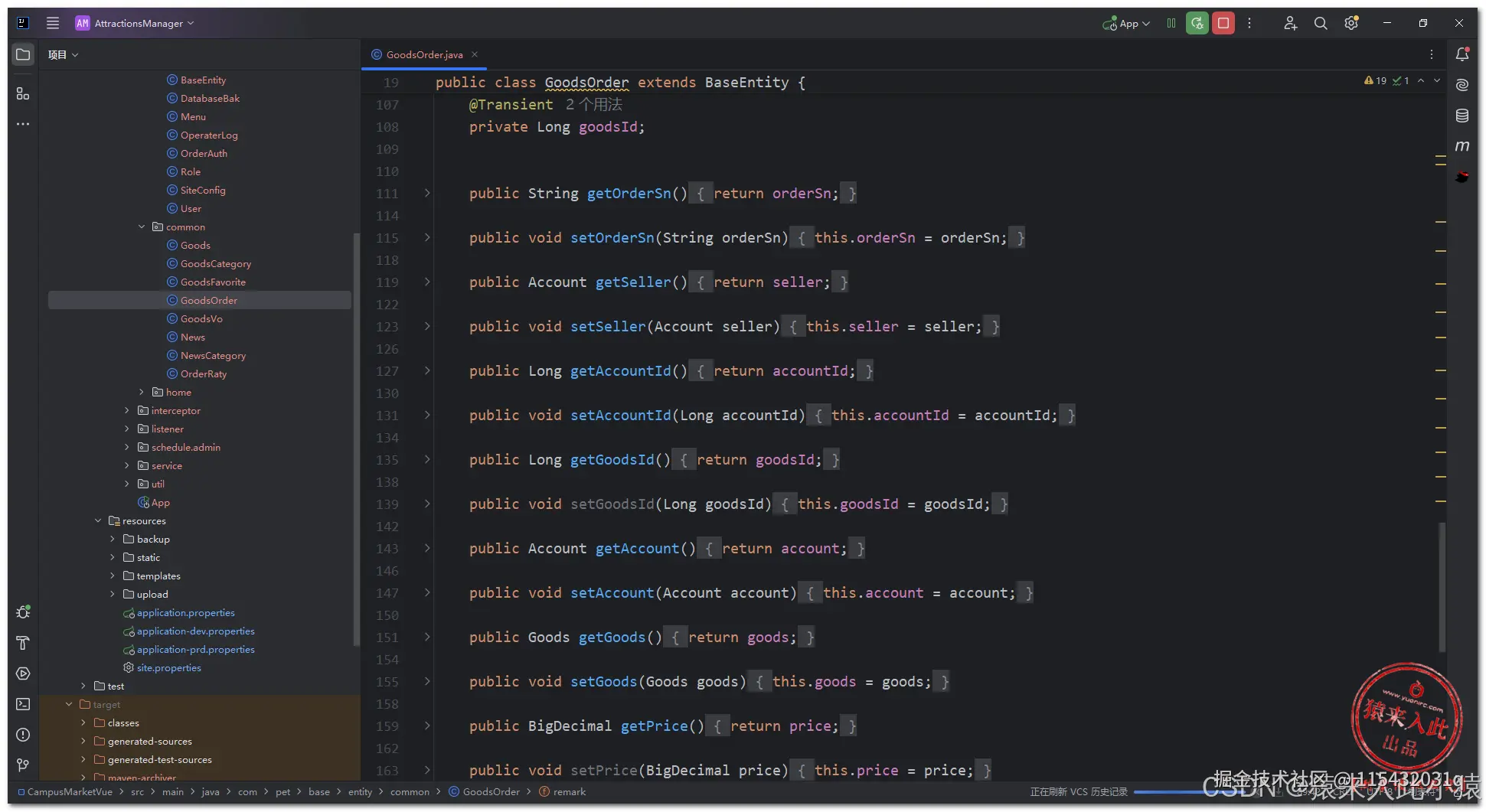Open the main hamburger menu
The height and width of the screenshot is (812, 1486).
[x=53, y=23]
